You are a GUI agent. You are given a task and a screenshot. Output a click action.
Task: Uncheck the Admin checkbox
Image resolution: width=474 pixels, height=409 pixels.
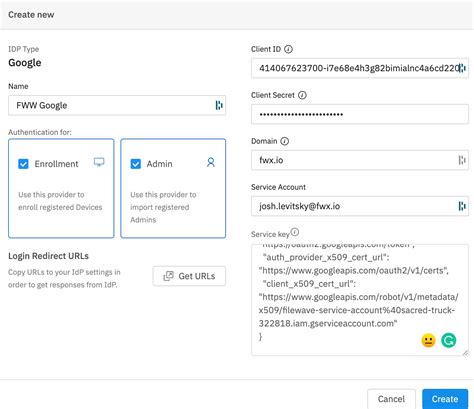pos(136,164)
